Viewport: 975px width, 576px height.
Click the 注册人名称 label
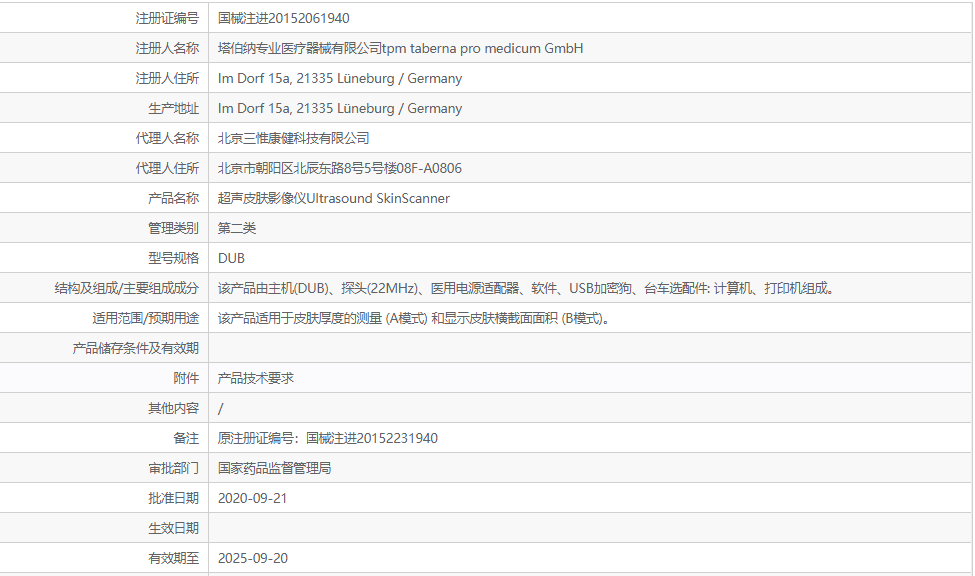coord(167,49)
